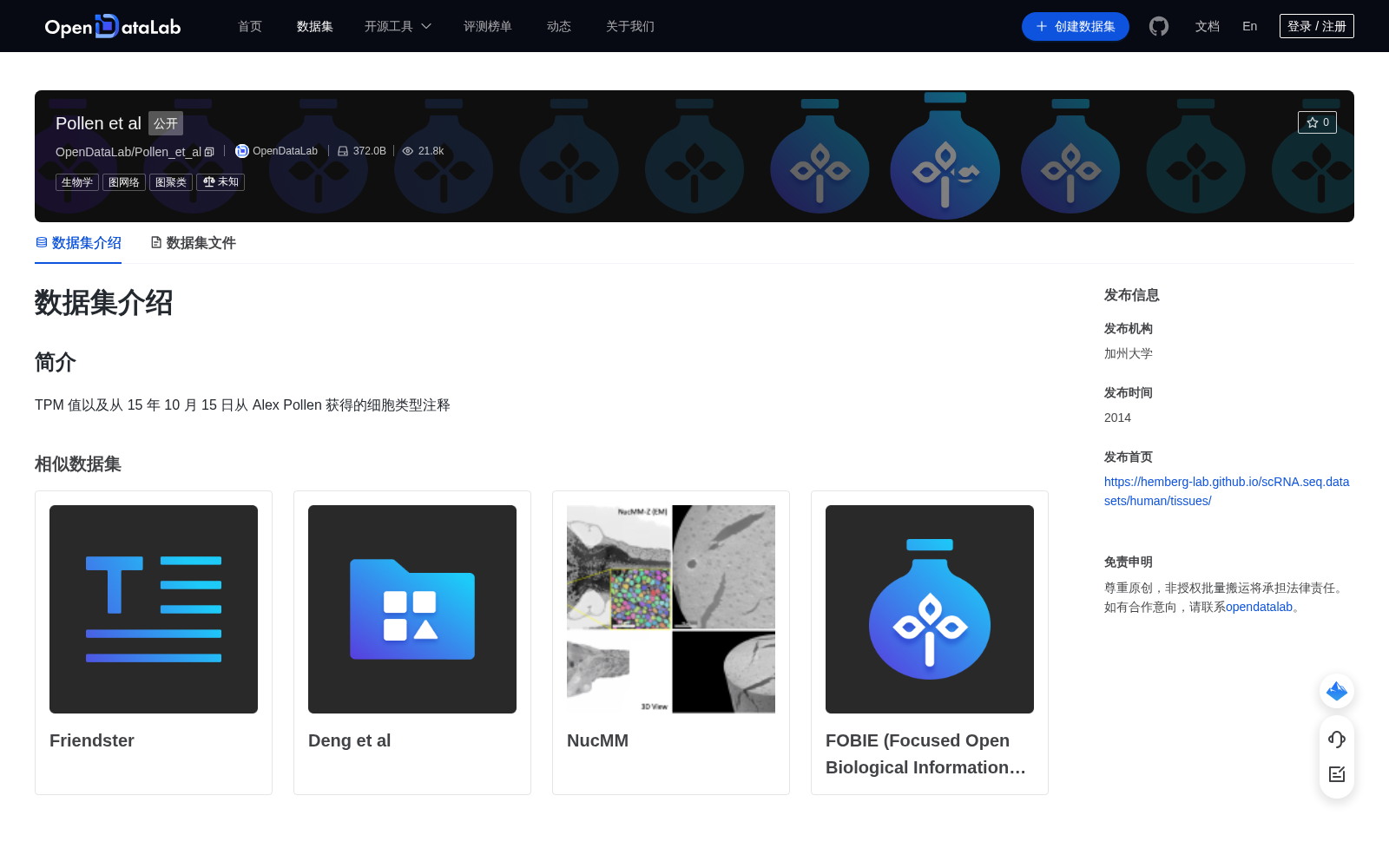Copy the OpenDataLab/Pollen_et_al path
This screenshot has height=868, width=1389.
(x=209, y=152)
